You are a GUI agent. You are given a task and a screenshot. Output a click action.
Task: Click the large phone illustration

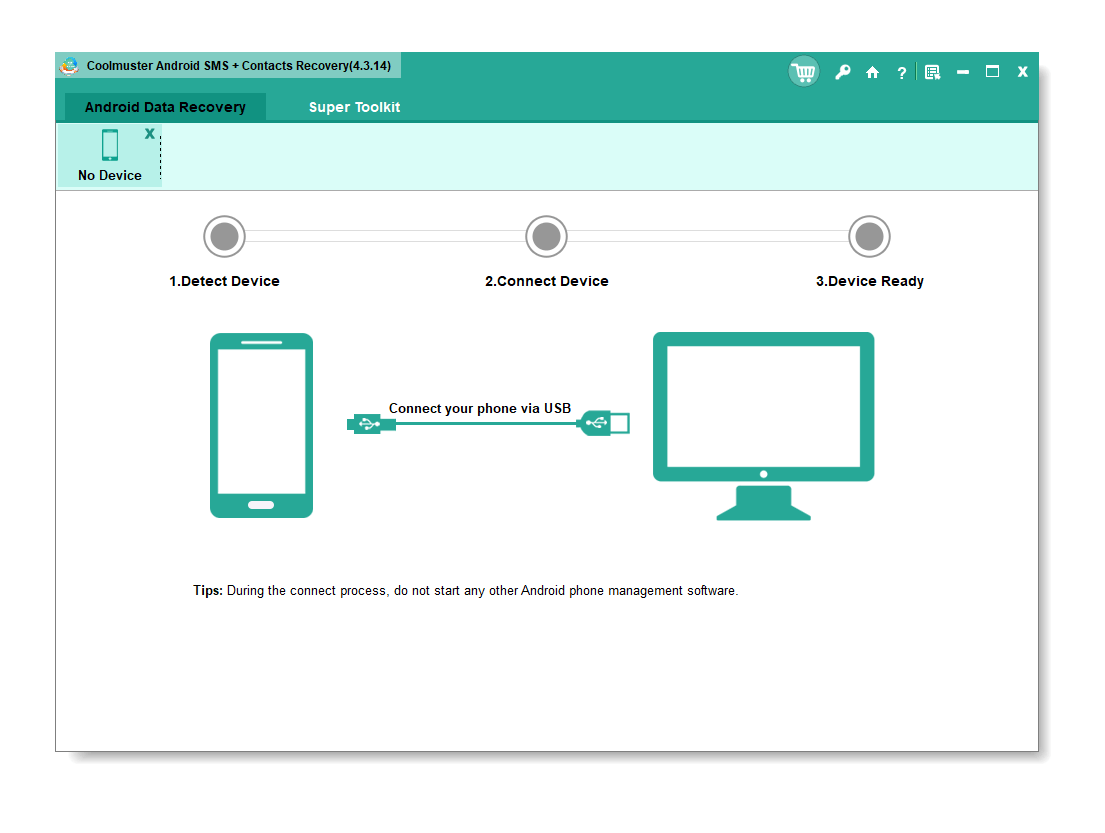(261, 425)
